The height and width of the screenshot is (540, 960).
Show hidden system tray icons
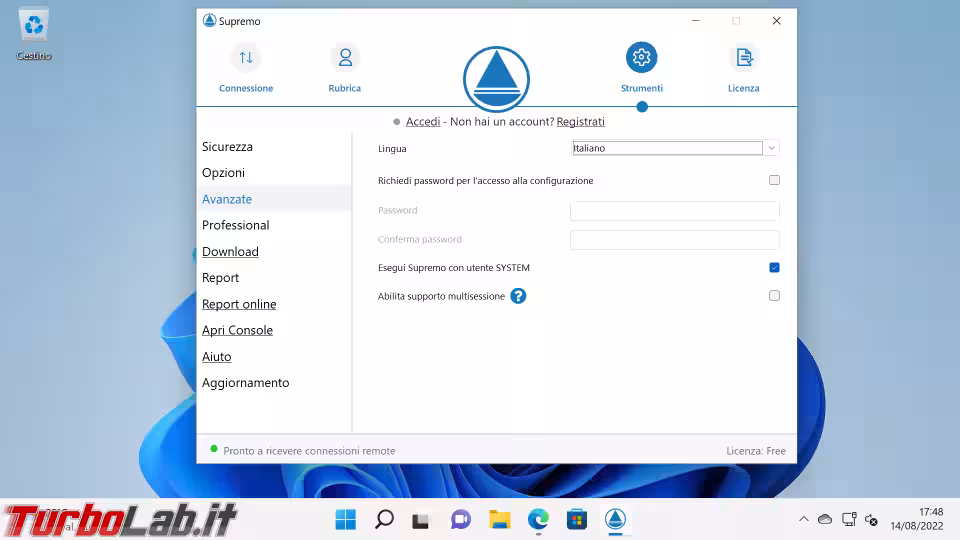click(x=804, y=519)
